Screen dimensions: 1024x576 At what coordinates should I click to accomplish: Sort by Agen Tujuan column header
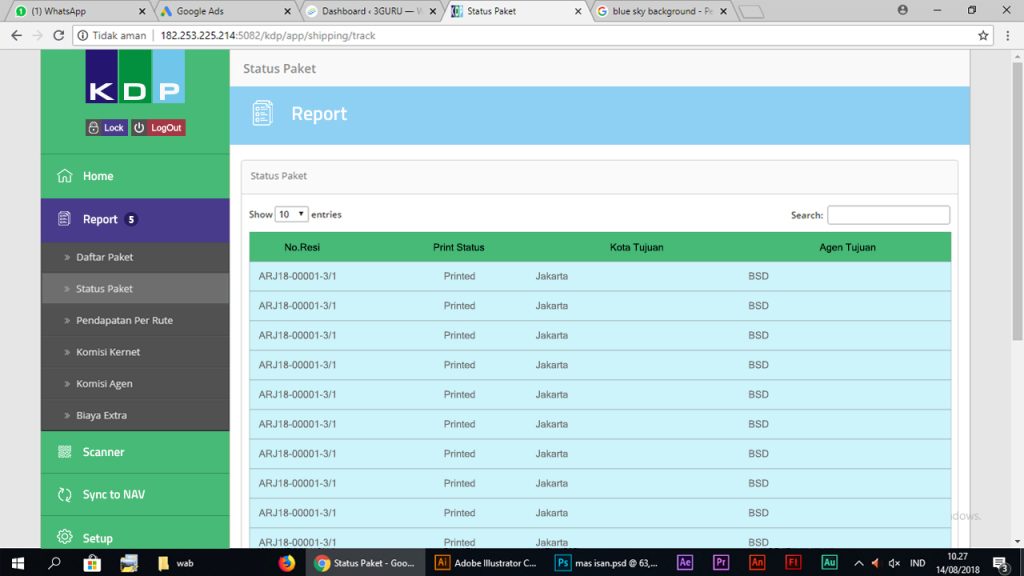coord(847,248)
